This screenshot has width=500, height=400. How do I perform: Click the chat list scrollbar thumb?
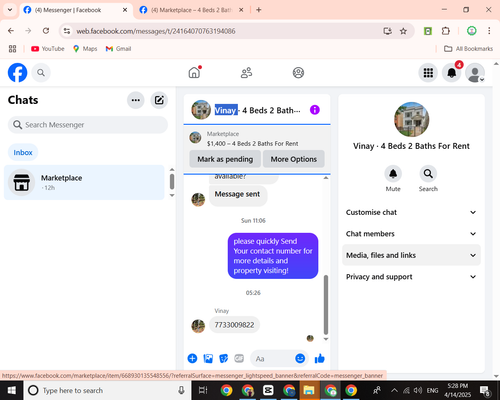tap(172, 182)
